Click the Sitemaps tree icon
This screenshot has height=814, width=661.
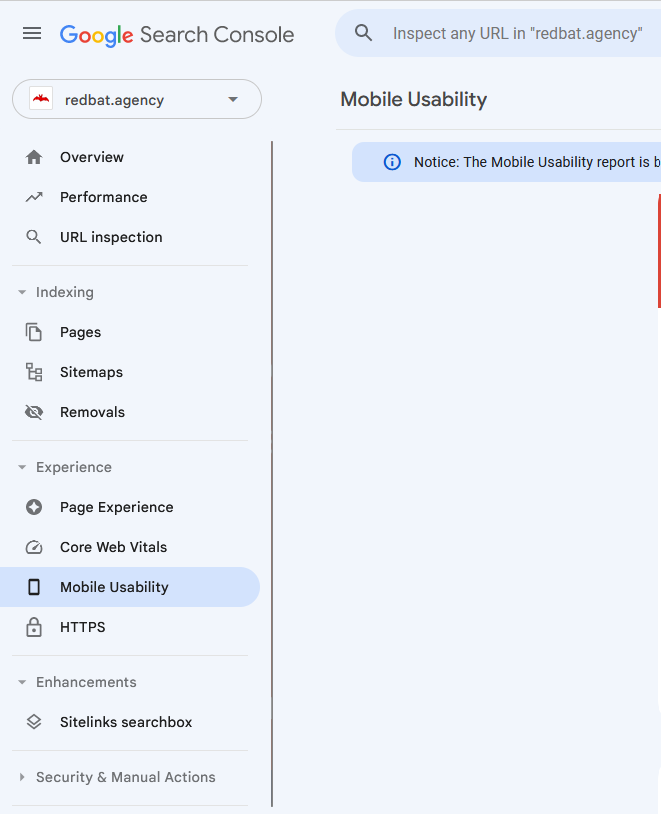[34, 372]
